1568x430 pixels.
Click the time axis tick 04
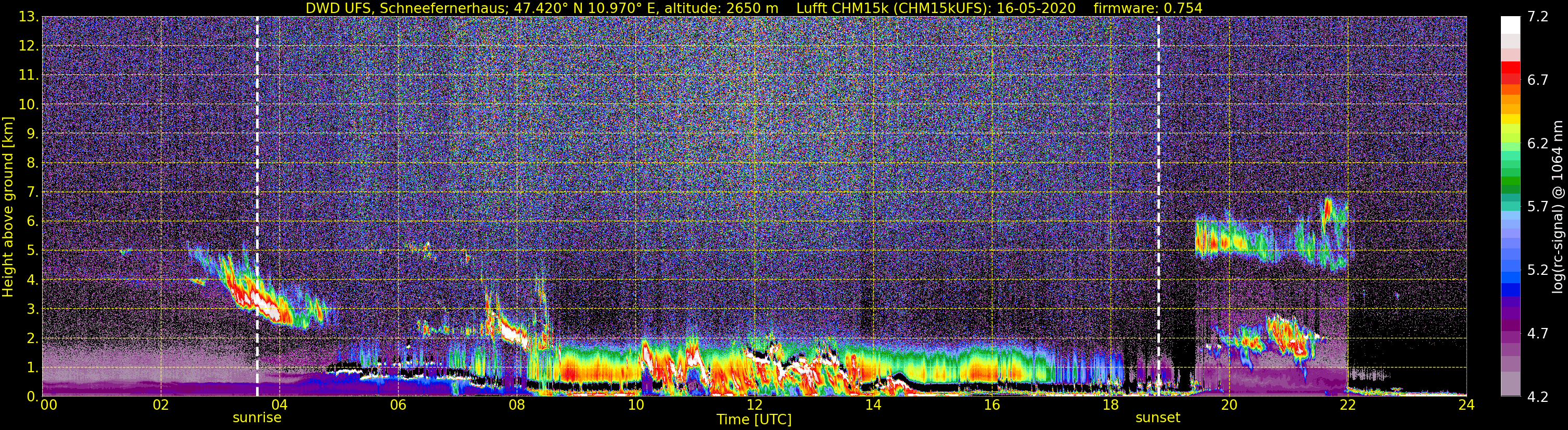point(279,405)
